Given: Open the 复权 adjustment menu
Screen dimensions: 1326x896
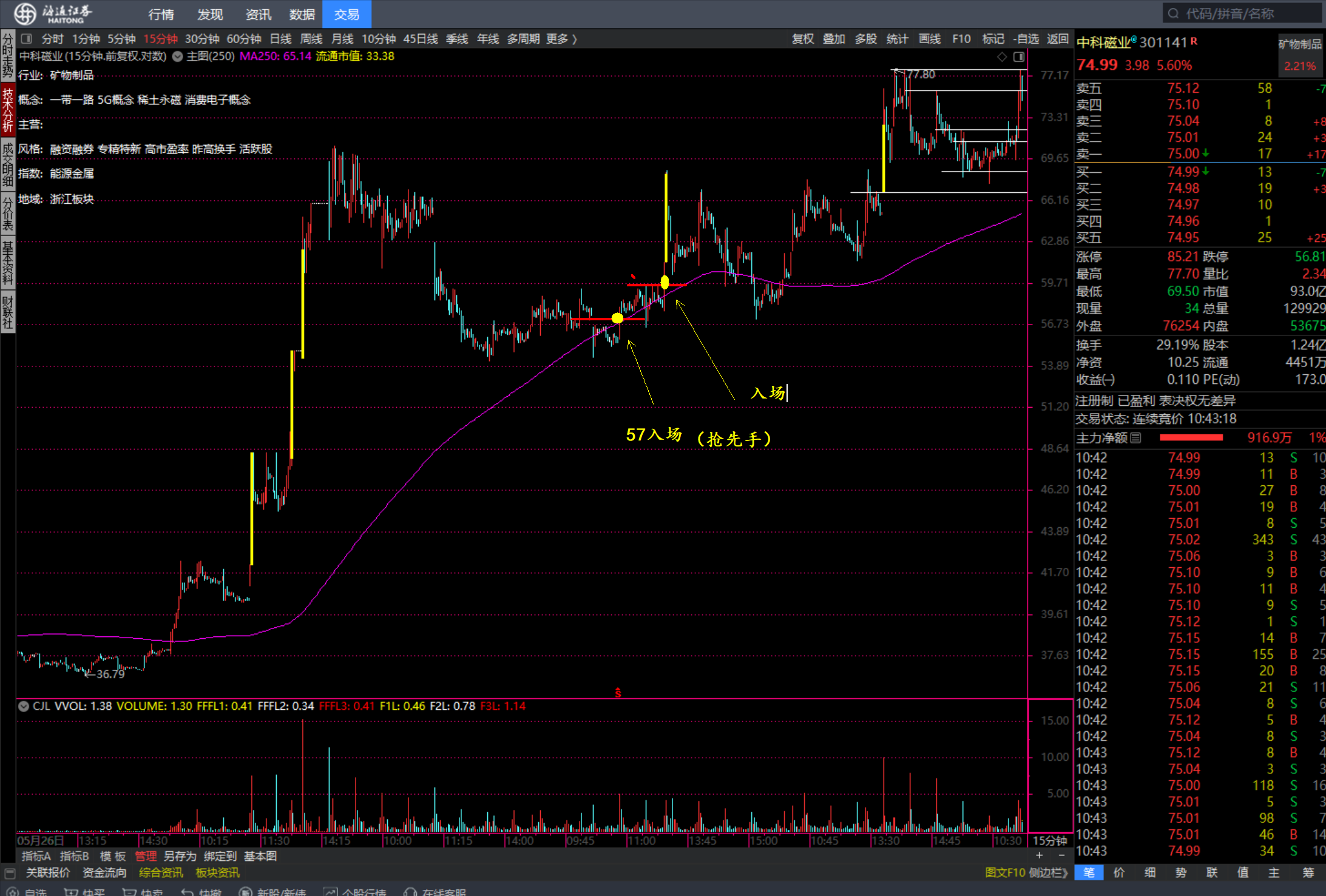Looking at the screenshot, I should coord(803,39).
